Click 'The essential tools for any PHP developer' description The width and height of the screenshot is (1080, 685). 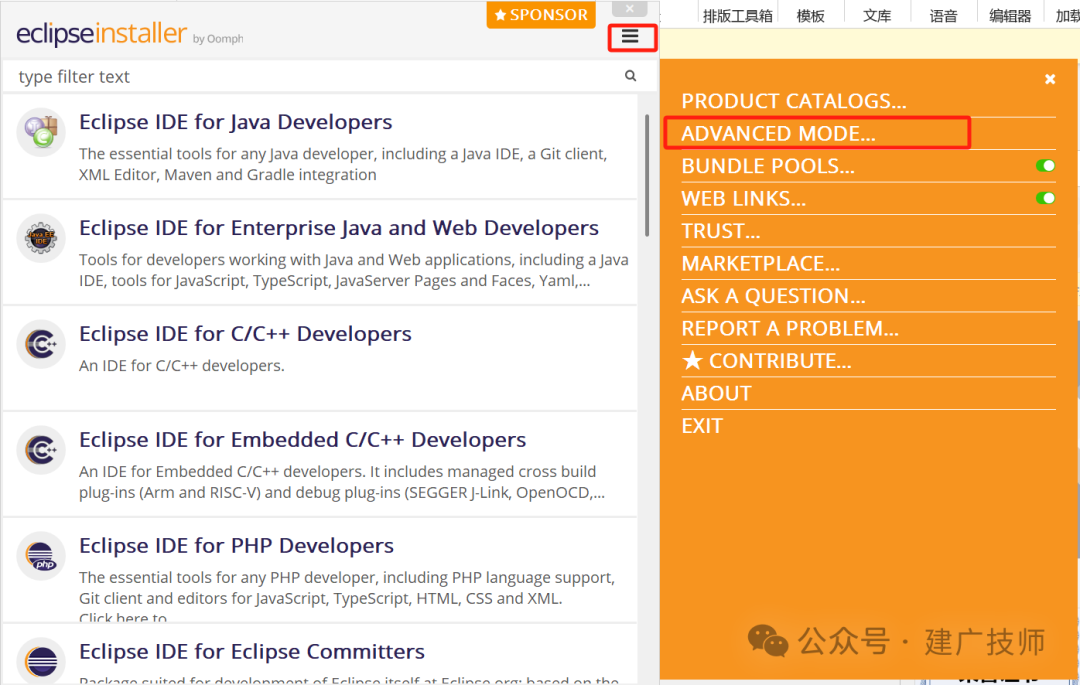(x=346, y=588)
